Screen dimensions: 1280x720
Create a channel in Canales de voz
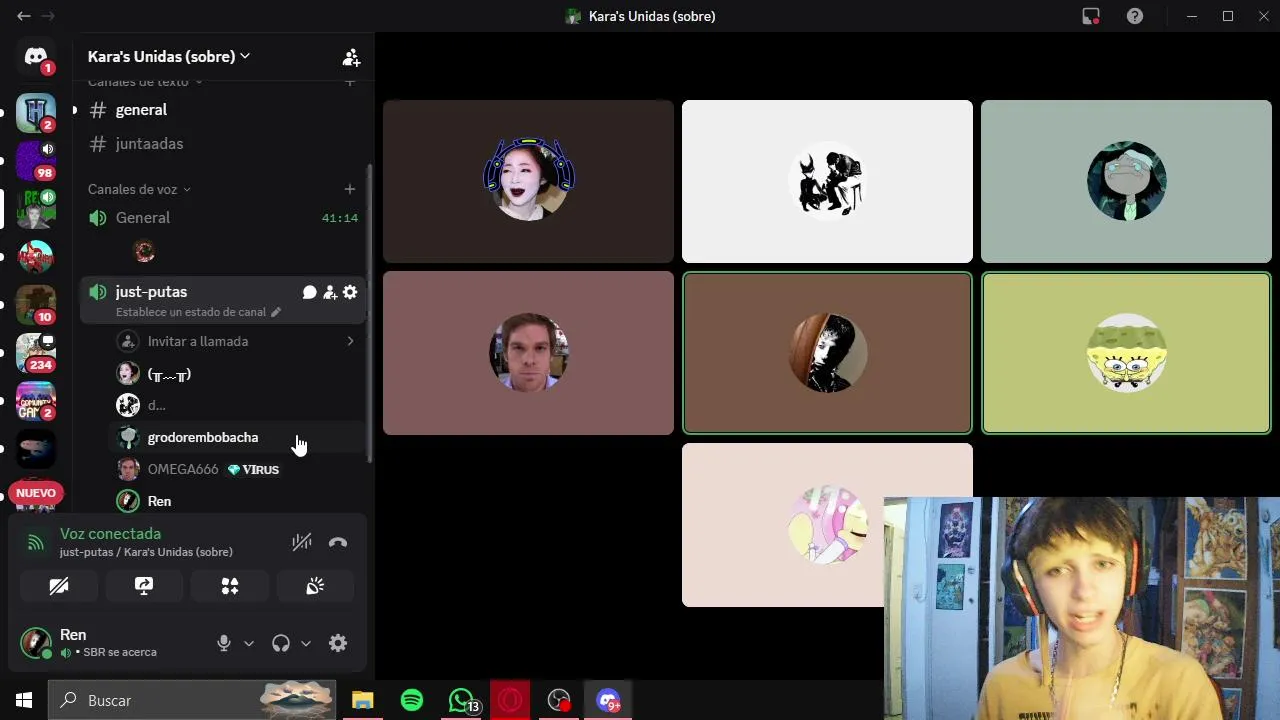pyautogui.click(x=350, y=189)
